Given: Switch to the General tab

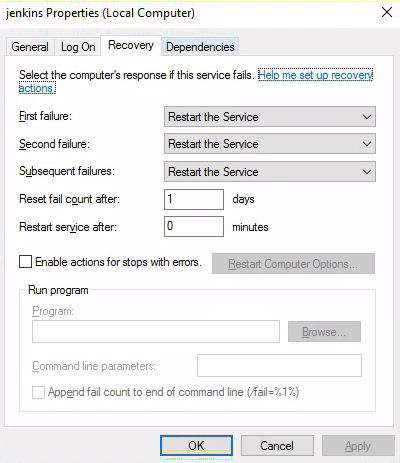Looking at the screenshot, I should coord(30,47).
